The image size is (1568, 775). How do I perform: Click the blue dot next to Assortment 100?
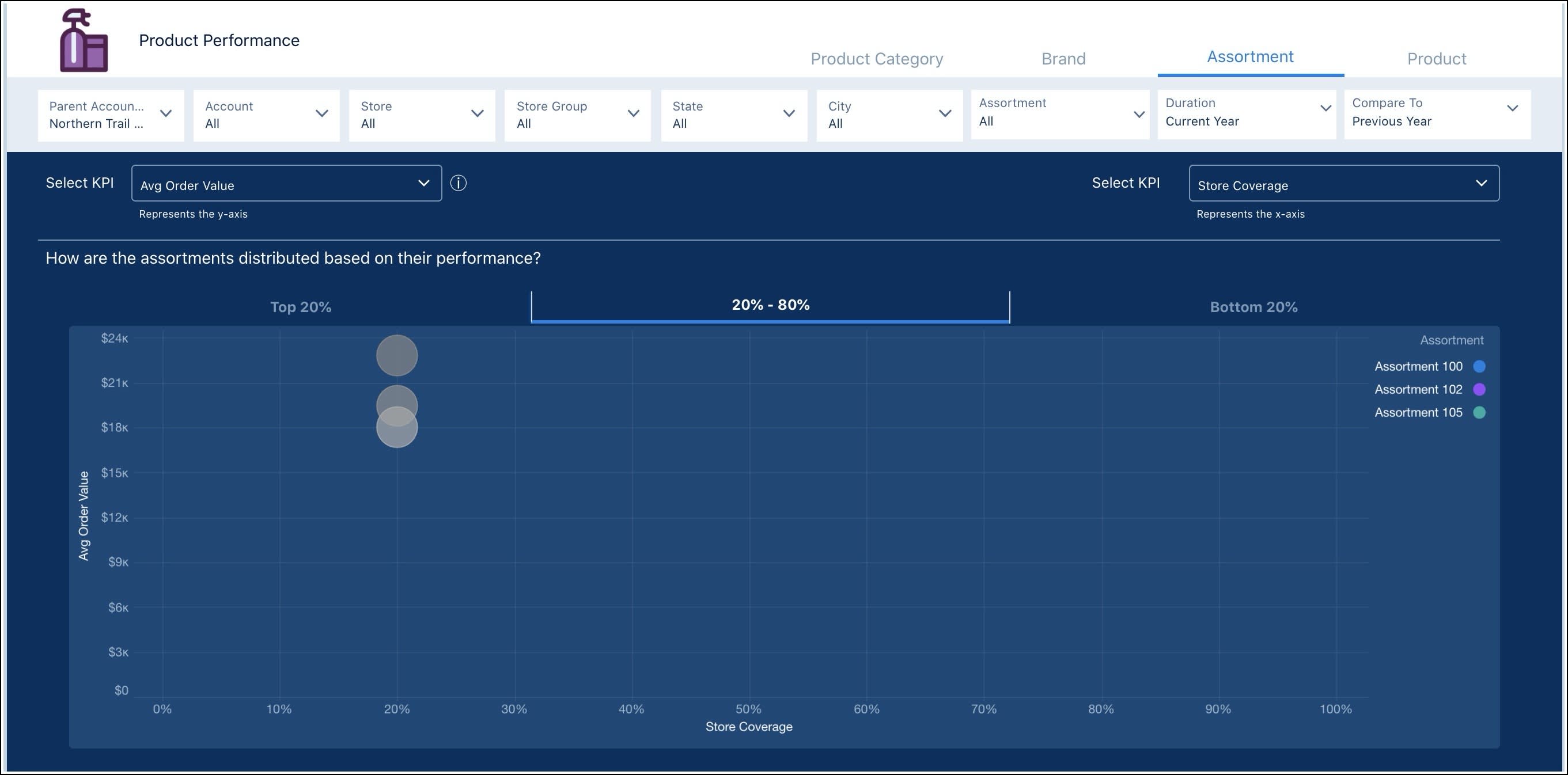[1480, 366]
